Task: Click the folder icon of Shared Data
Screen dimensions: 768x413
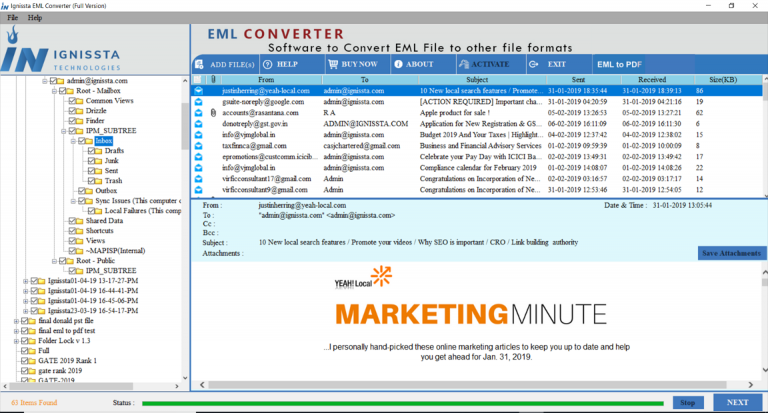Action: click(x=79, y=221)
